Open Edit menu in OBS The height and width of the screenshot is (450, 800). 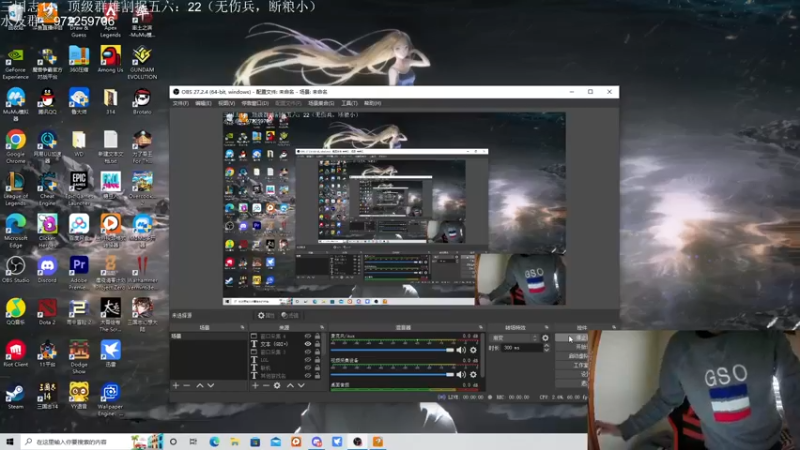(x=203, y=104)
